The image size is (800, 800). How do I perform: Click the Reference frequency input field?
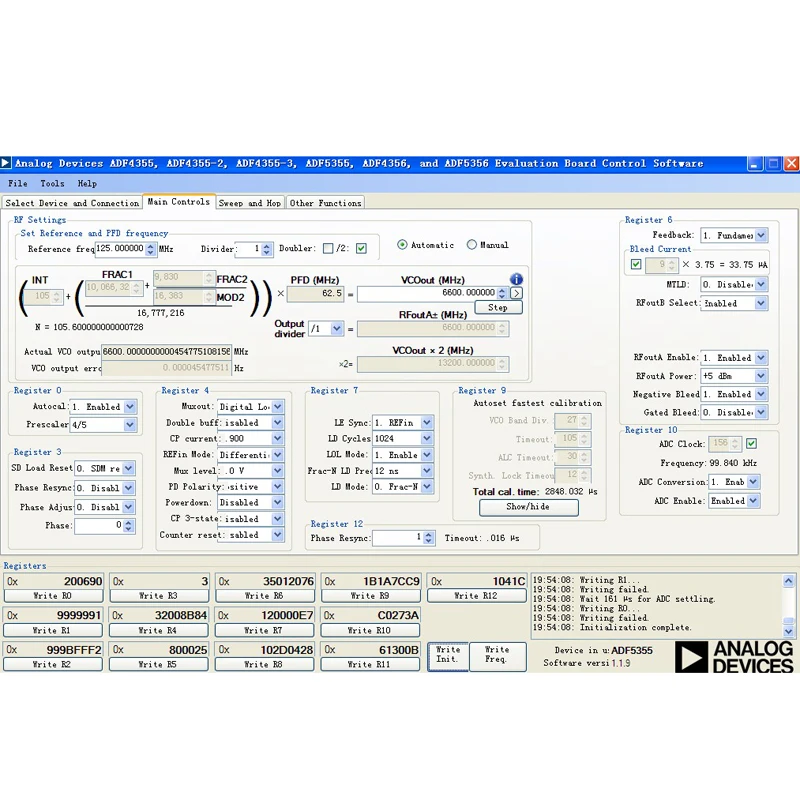click(120, 248)
